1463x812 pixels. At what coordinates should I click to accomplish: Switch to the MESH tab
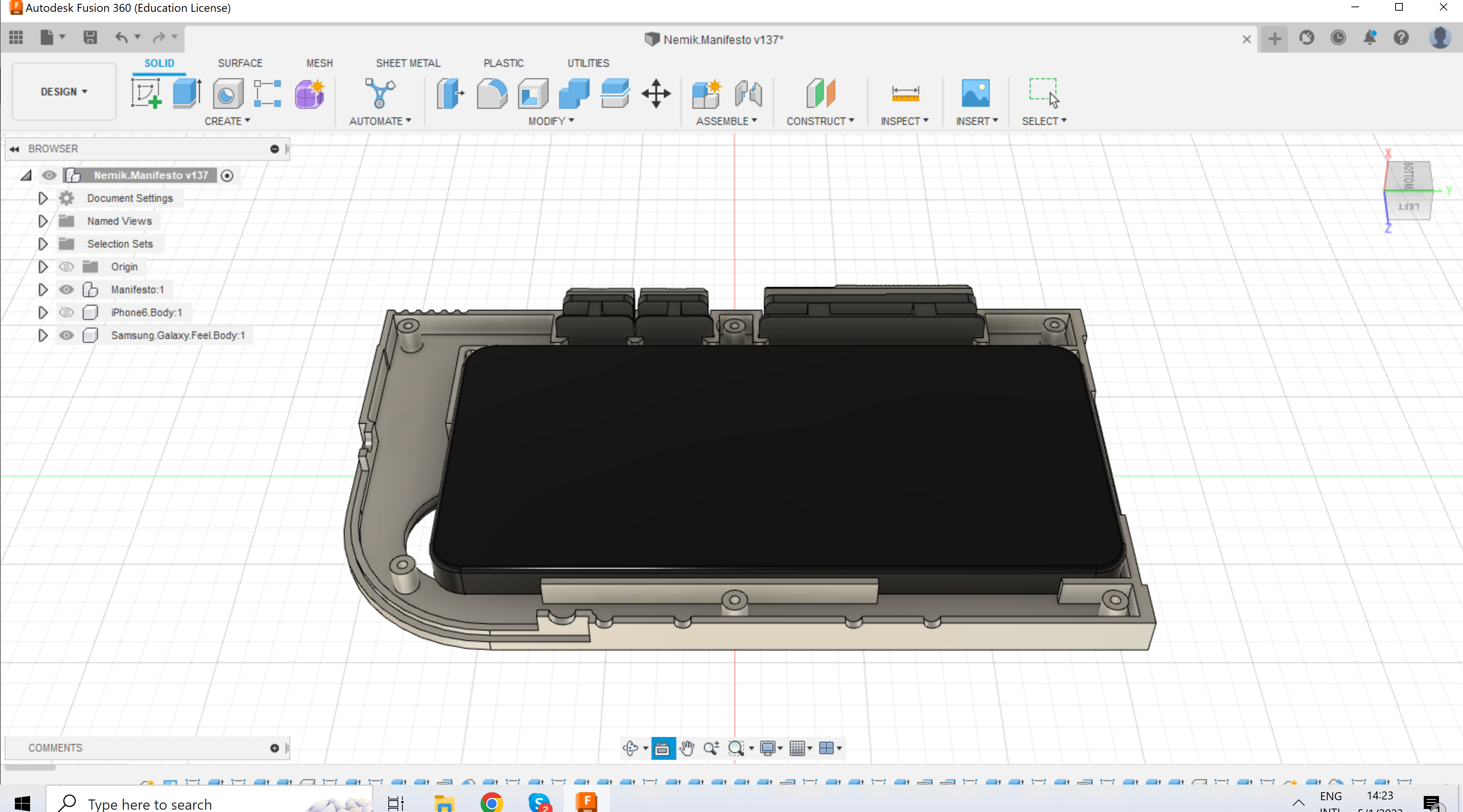click(320, 63)
